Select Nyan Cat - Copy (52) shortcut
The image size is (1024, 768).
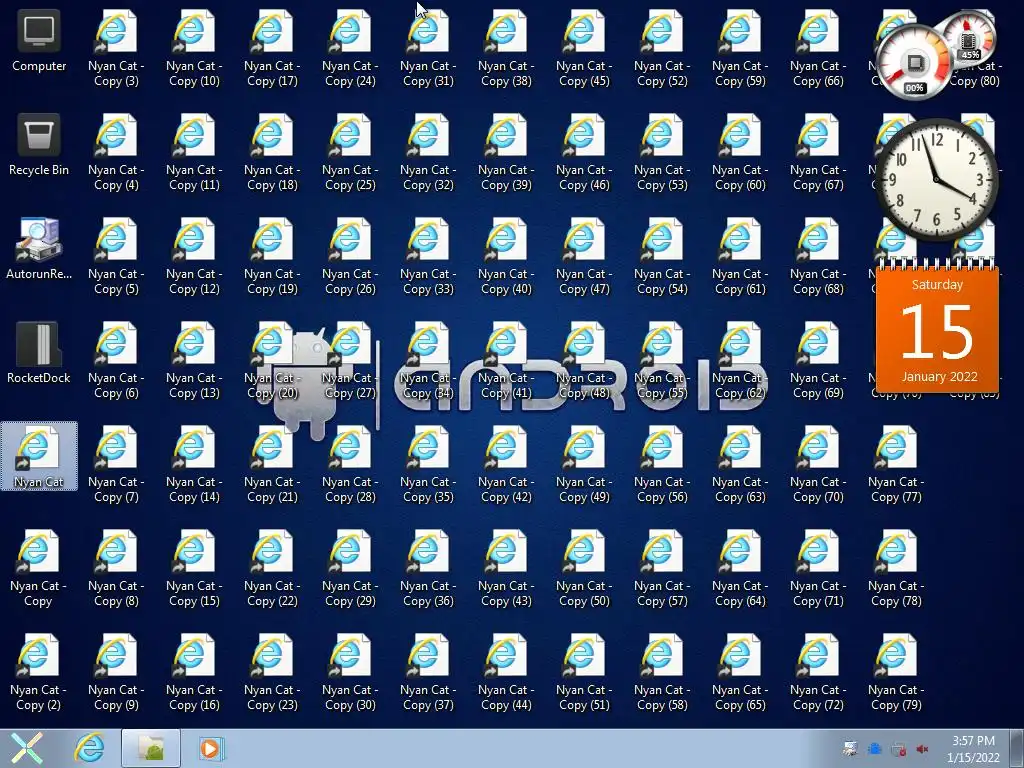pos(662,48)
